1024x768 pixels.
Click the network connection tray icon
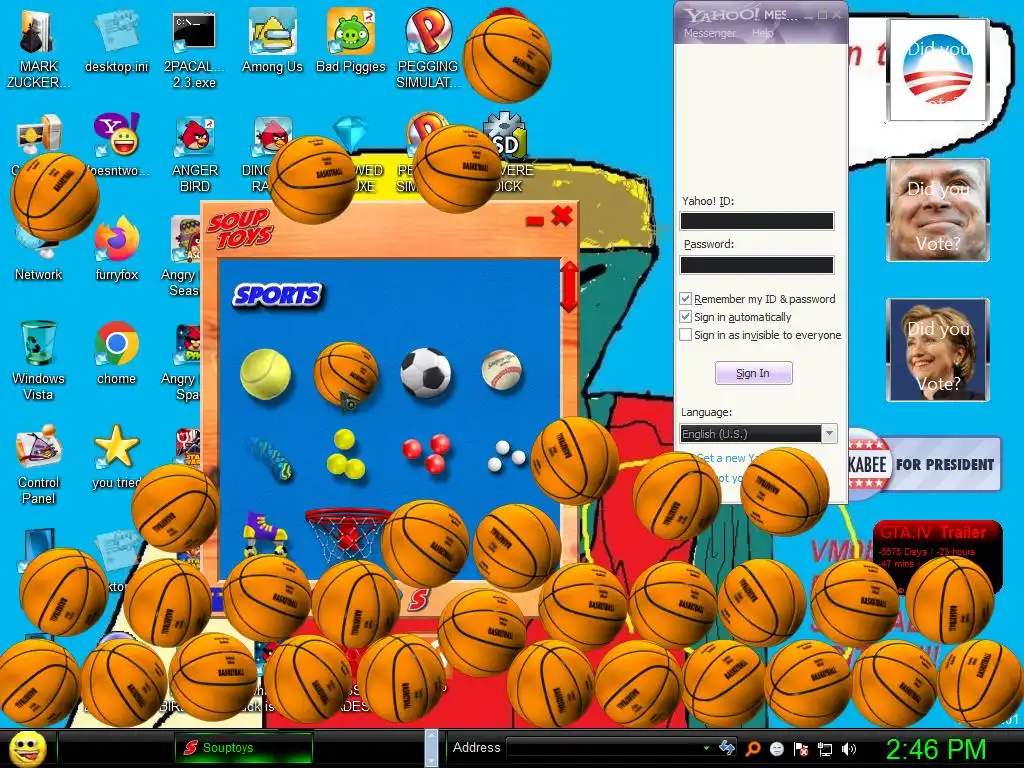[825, 748]
